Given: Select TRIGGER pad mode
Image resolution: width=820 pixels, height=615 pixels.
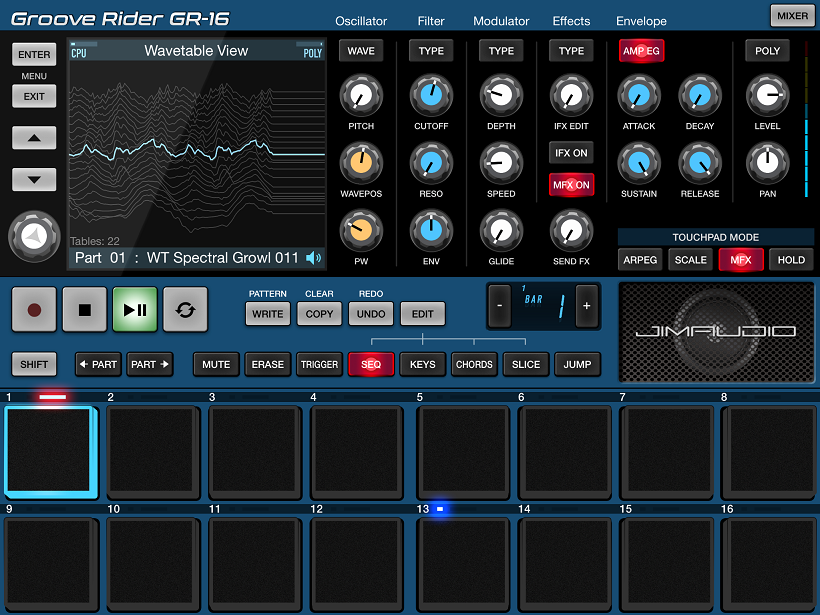Looking at the screenshot, I should 319,365.
